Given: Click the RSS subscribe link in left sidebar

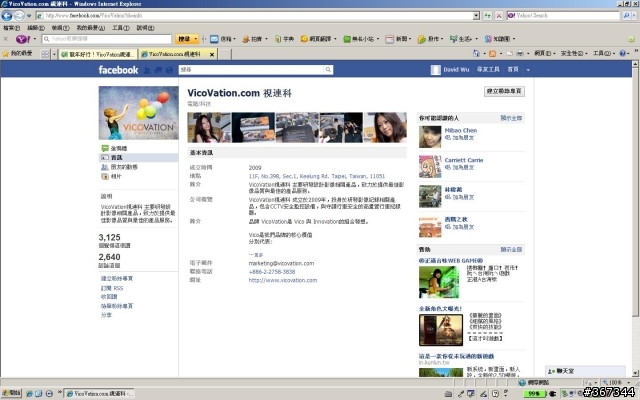Looking at the screenshot, I should 111,288.
